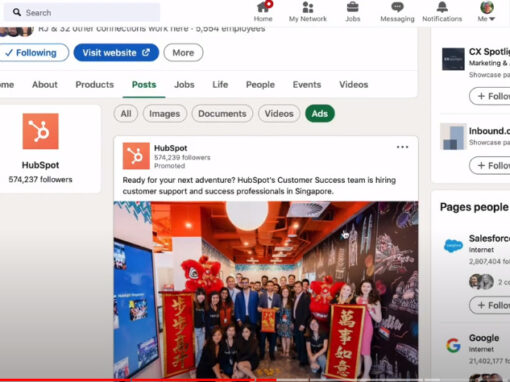
Task: Click the Inbound page logo thumbnail
Action: 453,137
